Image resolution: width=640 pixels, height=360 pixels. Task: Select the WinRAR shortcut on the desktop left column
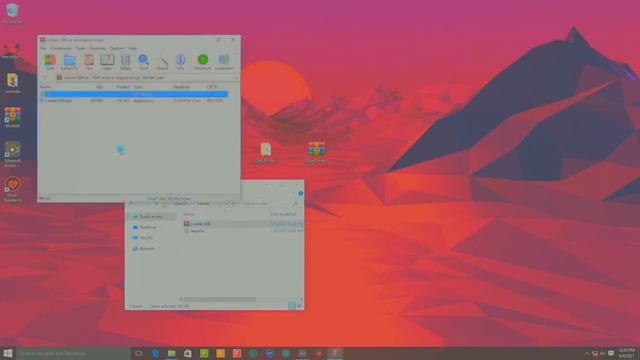coord(12,117)
